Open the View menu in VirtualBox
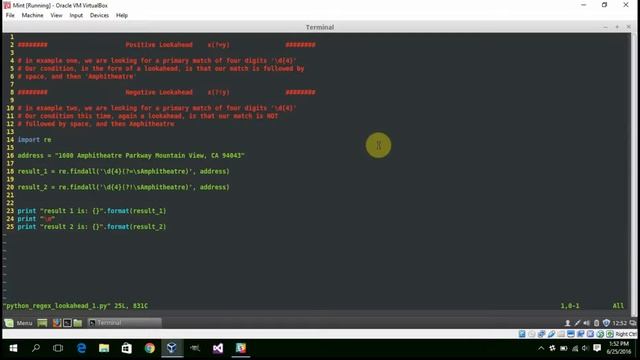 pyautogui.click(x=56, y=15)
